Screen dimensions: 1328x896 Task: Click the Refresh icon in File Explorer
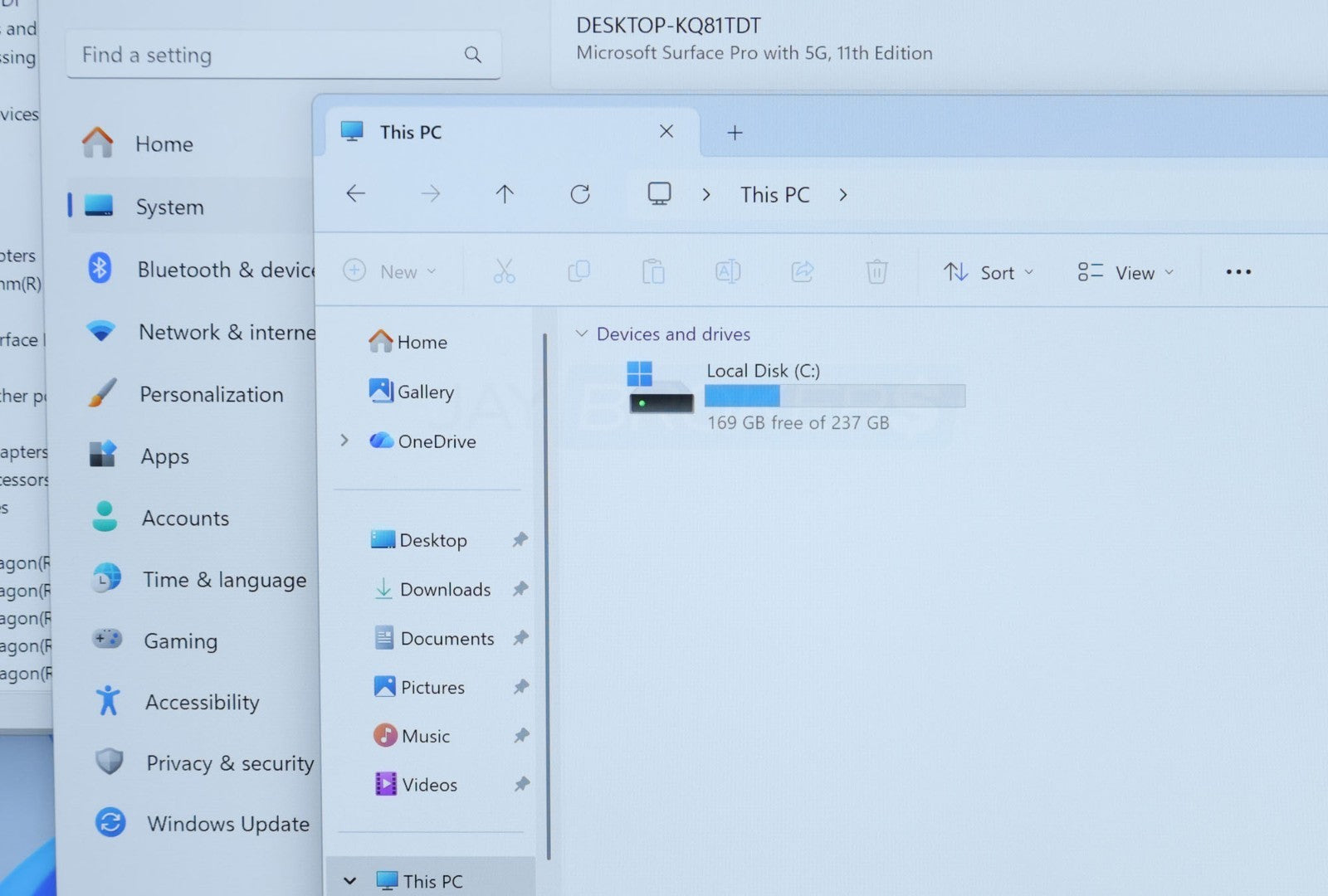(x=579, y=194)
